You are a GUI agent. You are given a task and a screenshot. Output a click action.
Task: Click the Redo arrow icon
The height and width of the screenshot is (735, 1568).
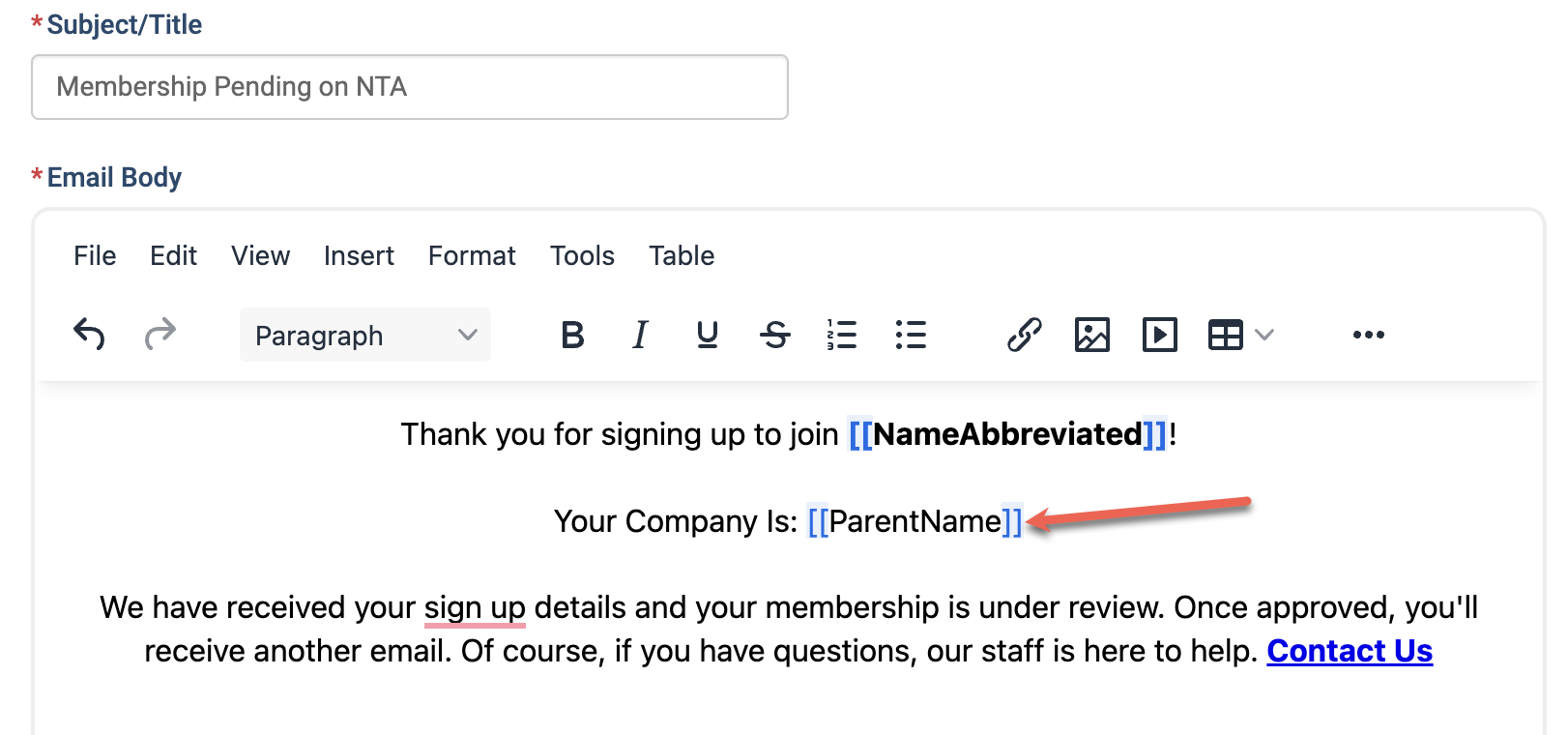tap(160, 335)
